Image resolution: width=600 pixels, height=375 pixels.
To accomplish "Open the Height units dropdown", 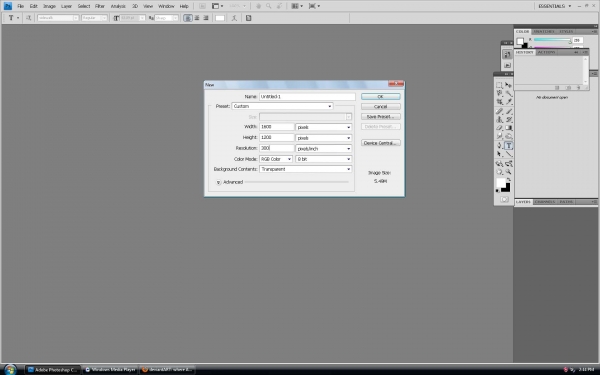I will tap(324, 138).
